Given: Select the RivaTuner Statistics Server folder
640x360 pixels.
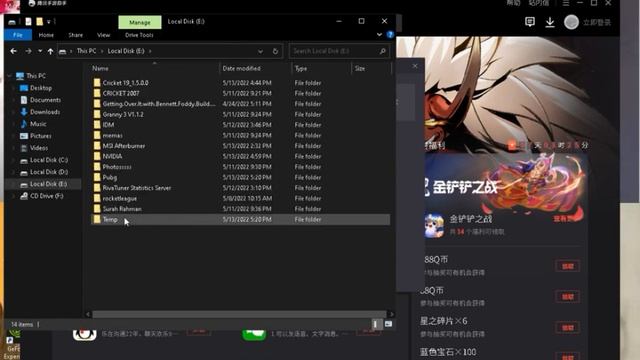Looking at the screenshot, I should coord(137,188).
